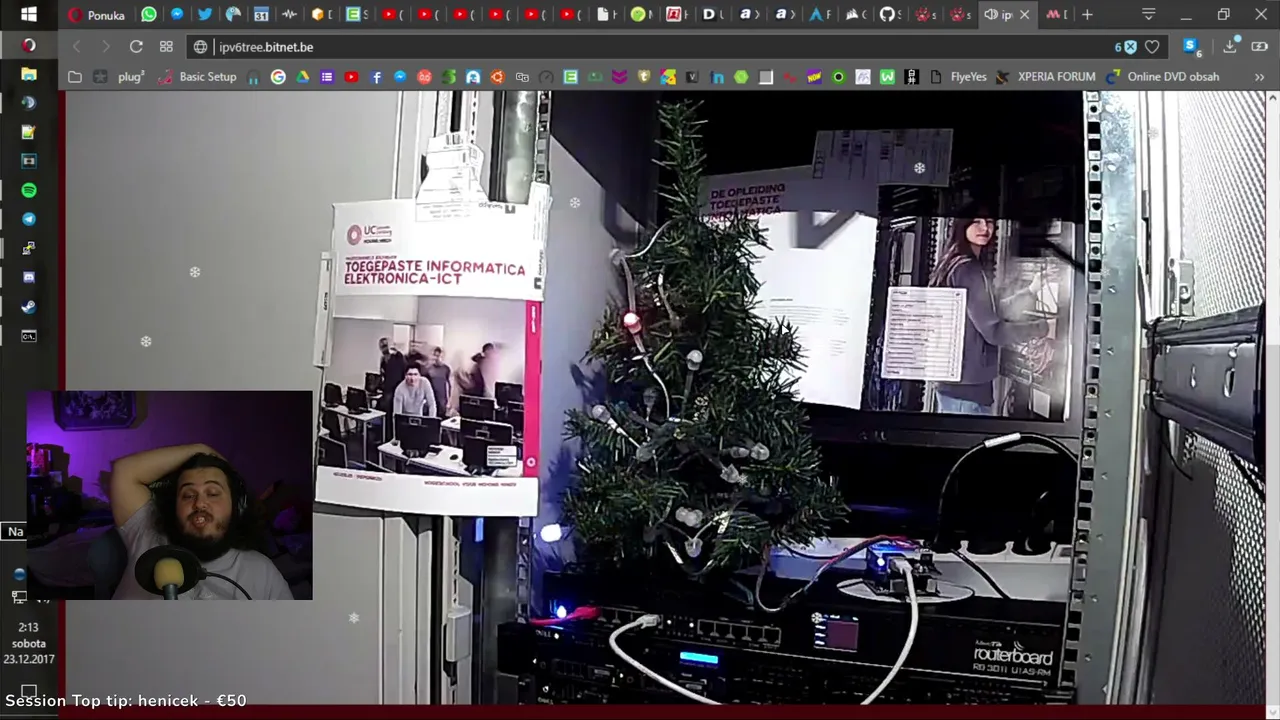Open Spotify from the taskbar
Viewport: 1280px width, 720px height.
(x=28, y=190)
